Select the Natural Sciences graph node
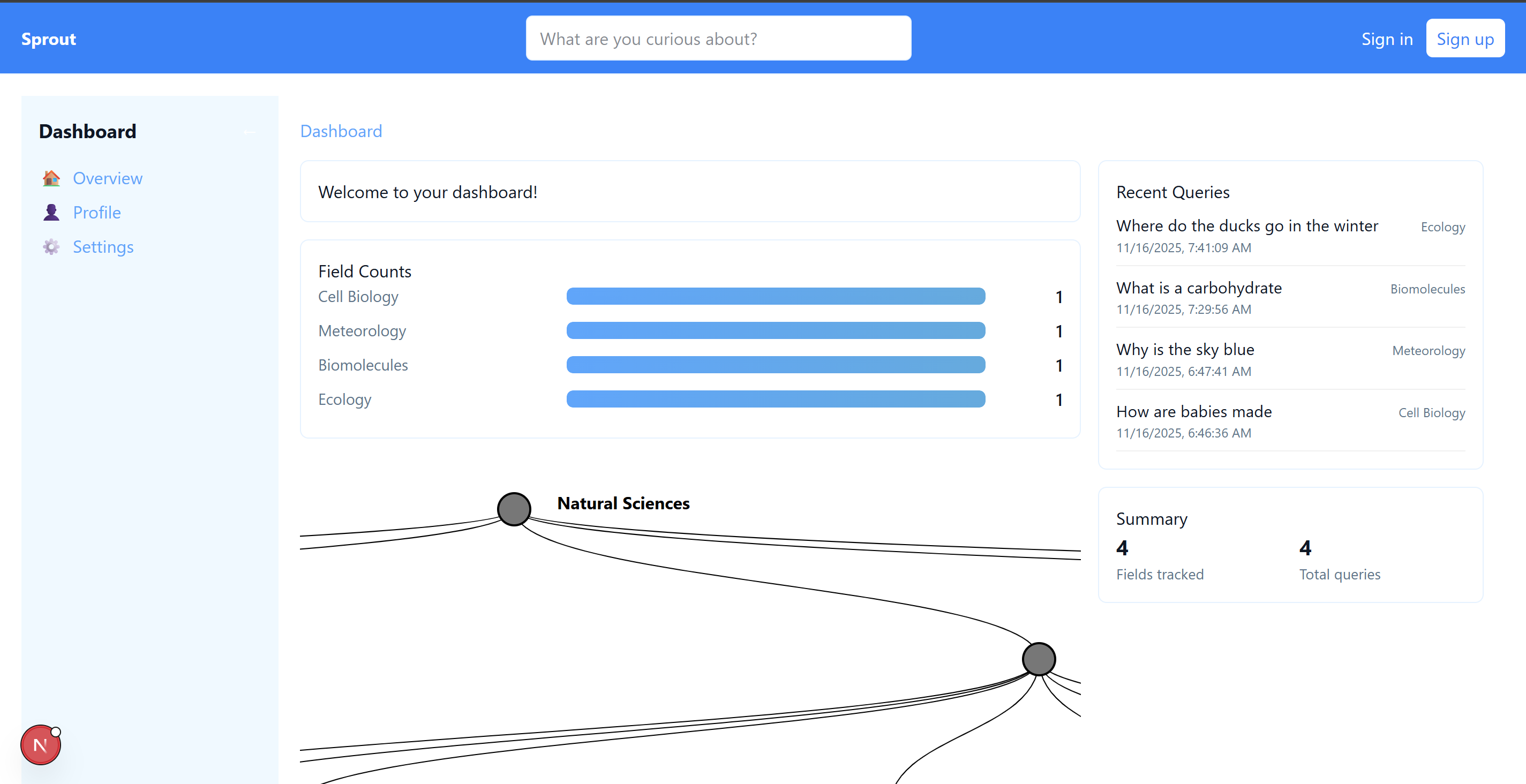 514,509
